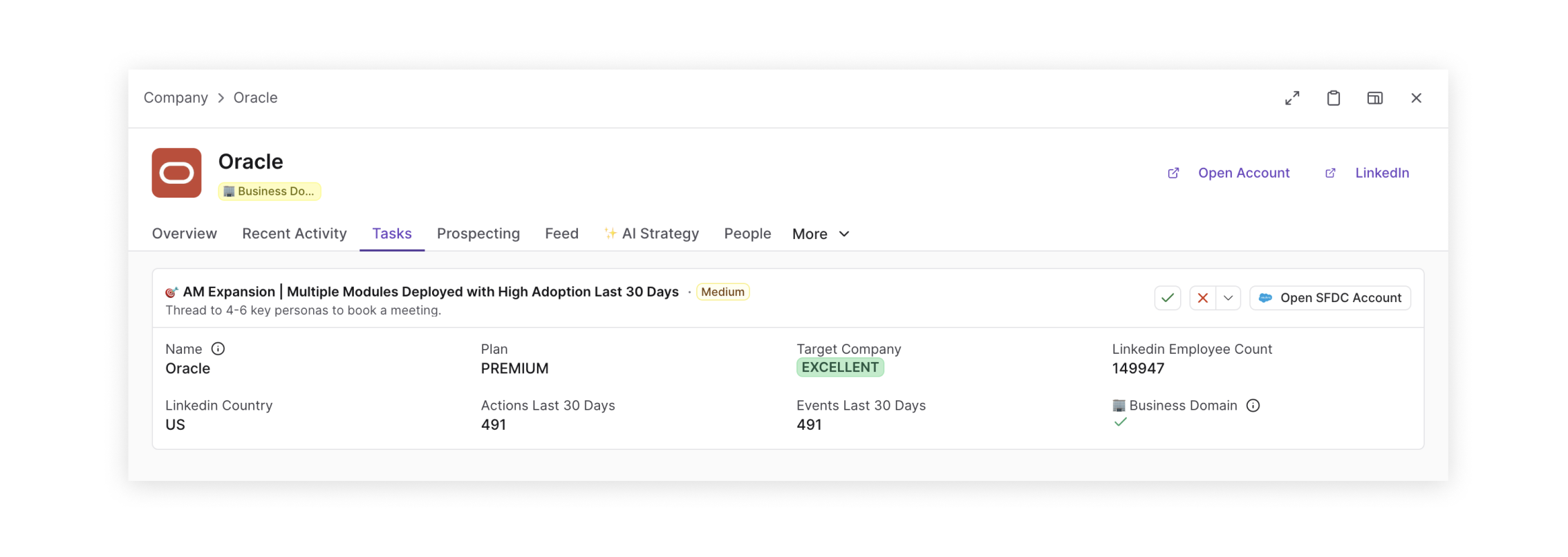The width and height of the screenshot is (1568, 557).
Task: Switch to the Overview tab
Action: point(185,234)
